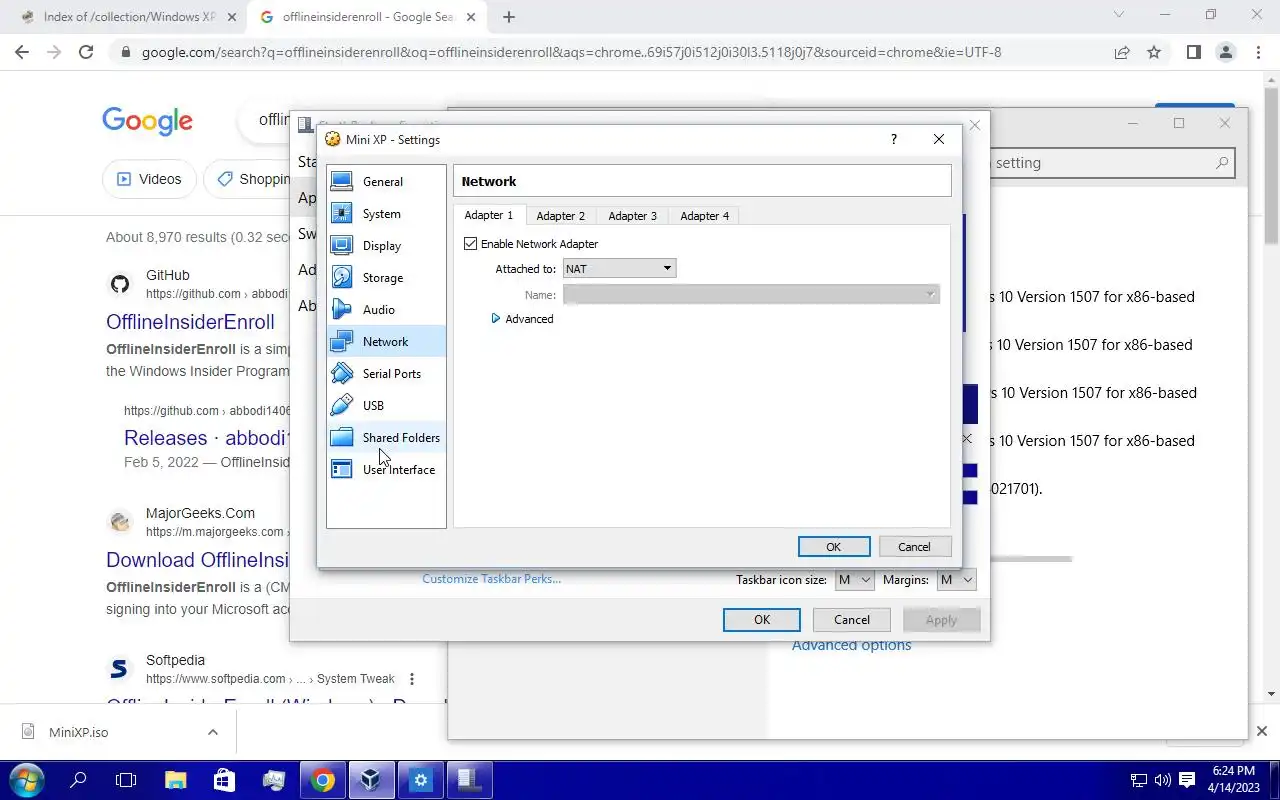Switch to VirtualBox cube icon on taskbar
The image size is (1280, 800).
(371, 780)
